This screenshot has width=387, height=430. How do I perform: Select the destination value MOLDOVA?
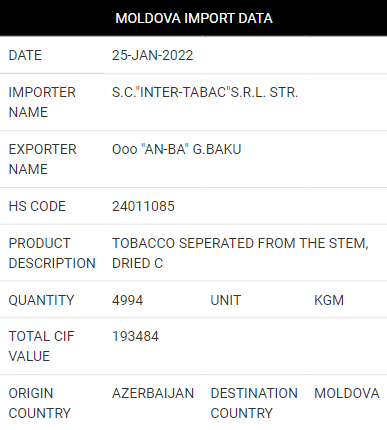[347, 393]
